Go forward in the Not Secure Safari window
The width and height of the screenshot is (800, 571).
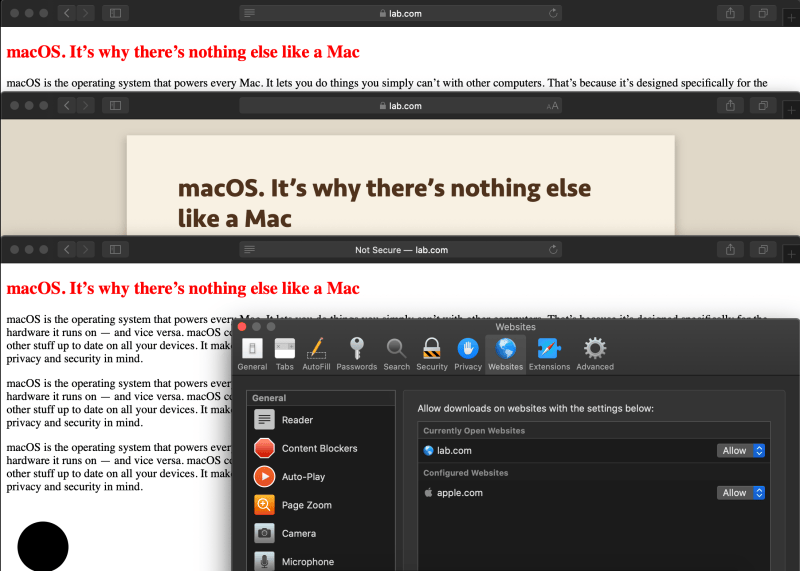tap(86, 250)
